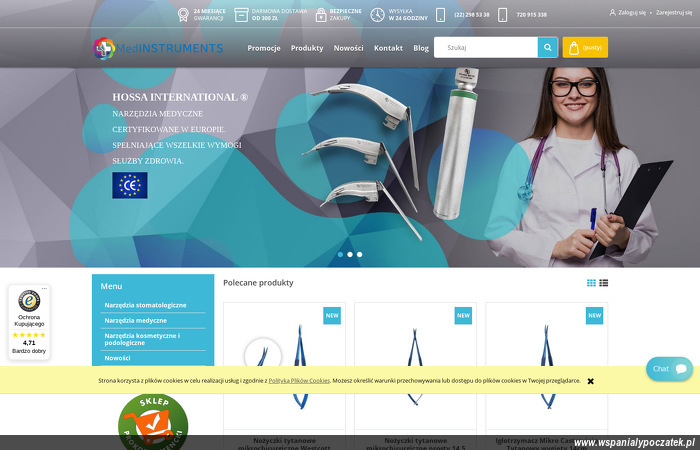Screen dimensions: 700x450
Task: Click the HOSSA INTERNATIONAL banner title
Action: pyautogui.click(x=180, y=97)
